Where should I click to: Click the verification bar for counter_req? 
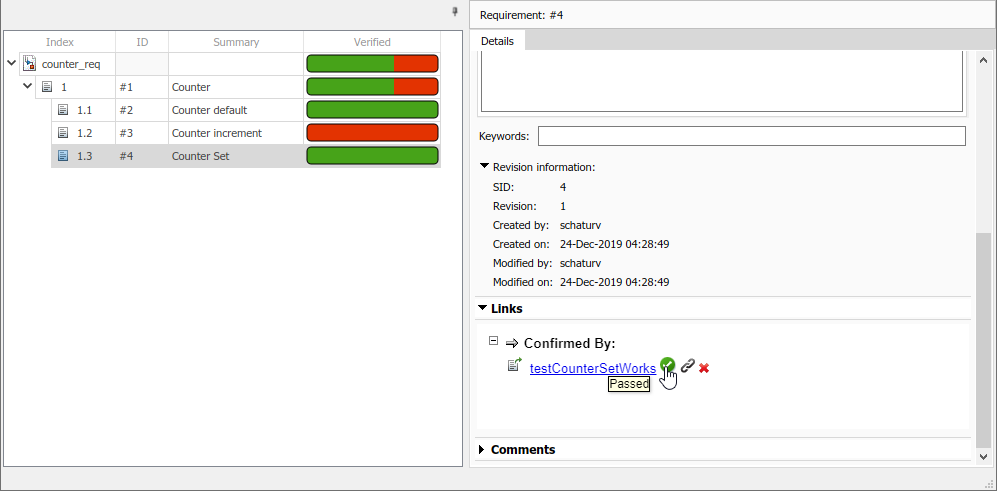(x=373, y=64)
